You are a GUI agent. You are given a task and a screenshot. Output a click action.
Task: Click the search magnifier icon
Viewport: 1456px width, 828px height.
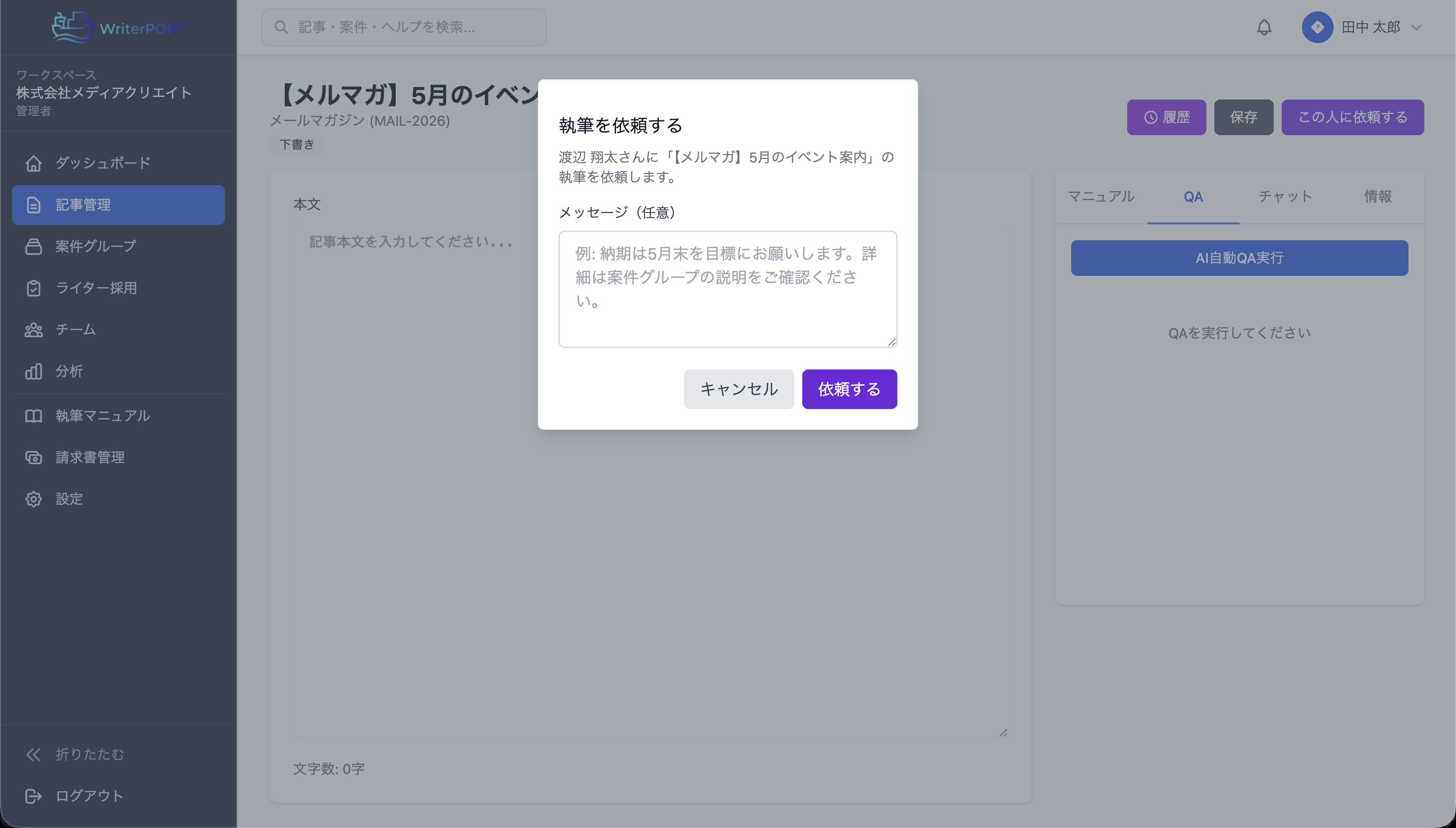(x=281, y=27)
